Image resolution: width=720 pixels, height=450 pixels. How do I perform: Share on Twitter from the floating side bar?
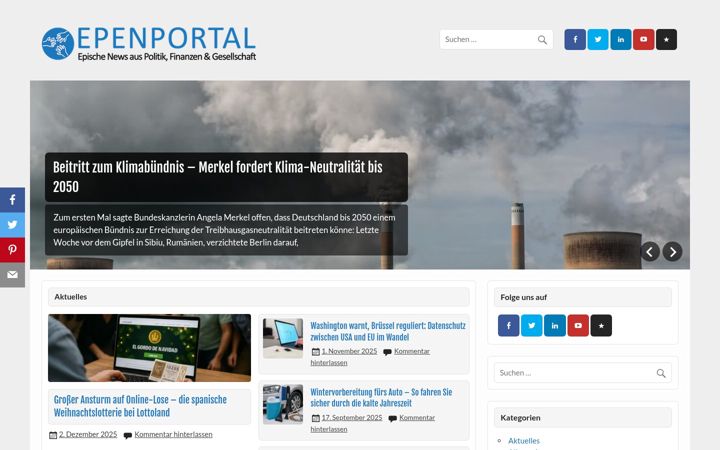point(12,225)
